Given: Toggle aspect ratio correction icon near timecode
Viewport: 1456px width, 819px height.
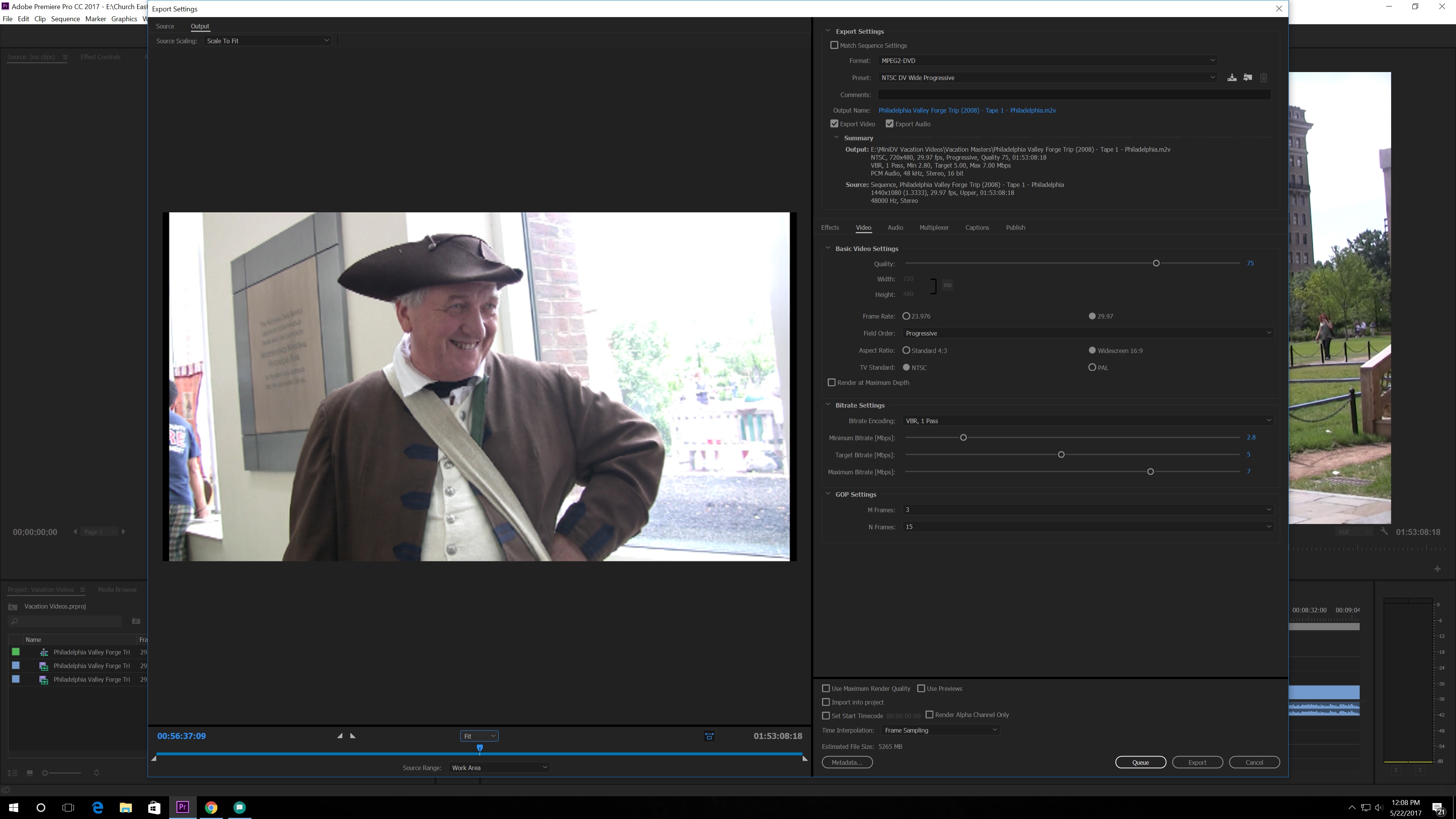Looking at the screenshot, I should [709, 736].
